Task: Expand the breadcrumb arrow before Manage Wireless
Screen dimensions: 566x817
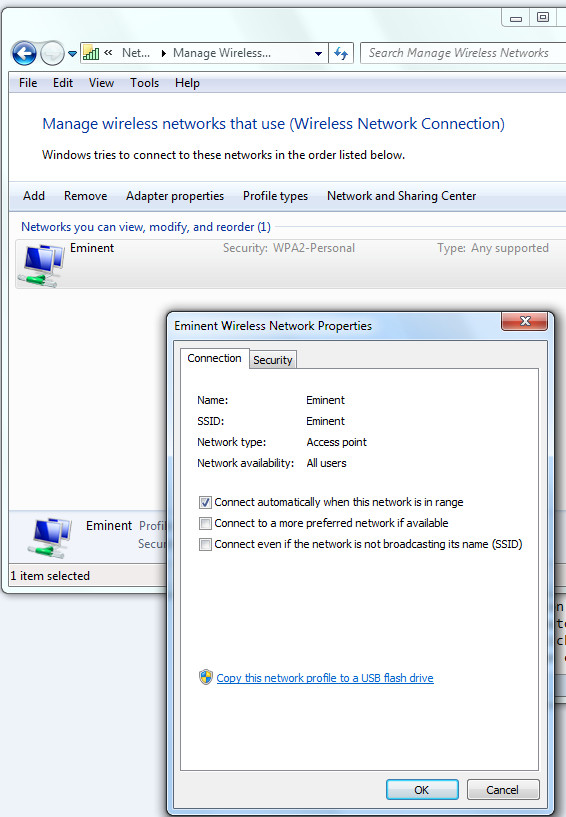Action: coord(164,53)
